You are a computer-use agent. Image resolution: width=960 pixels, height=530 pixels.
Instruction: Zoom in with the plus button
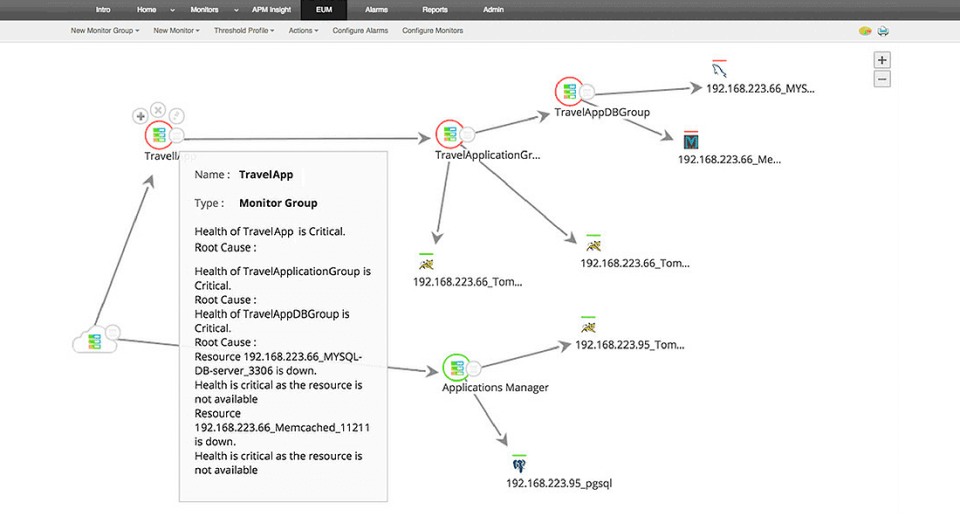pos(882,60)
